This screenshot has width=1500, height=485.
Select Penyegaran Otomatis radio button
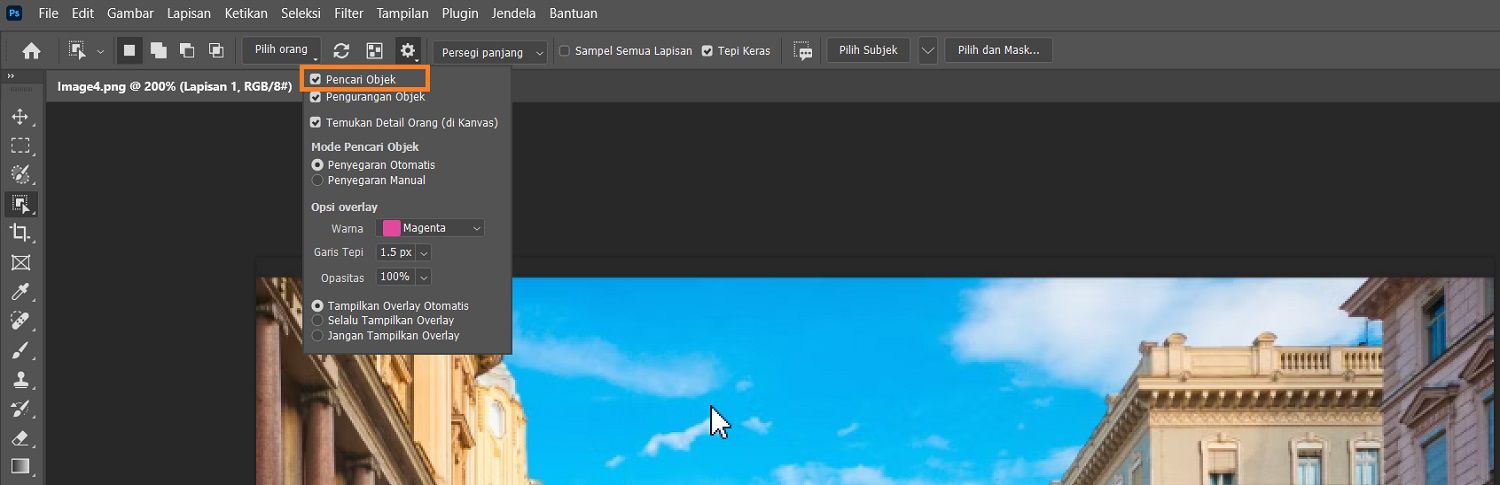coord(318,165)
